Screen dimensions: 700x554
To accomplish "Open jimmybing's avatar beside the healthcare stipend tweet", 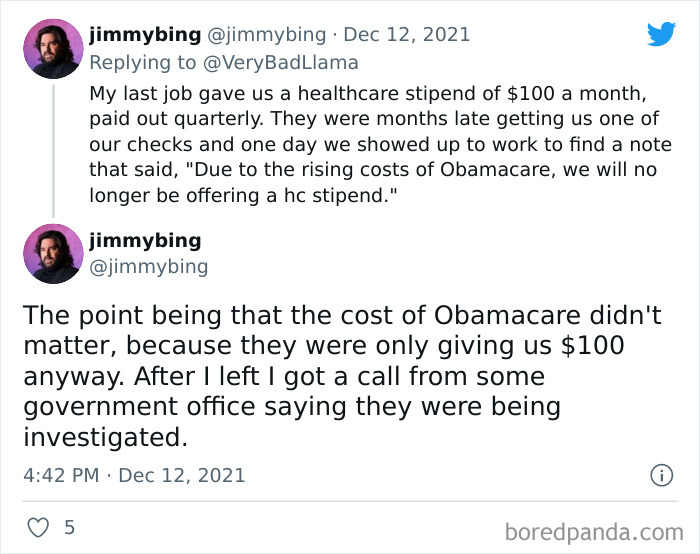I will tap(53, 49).
